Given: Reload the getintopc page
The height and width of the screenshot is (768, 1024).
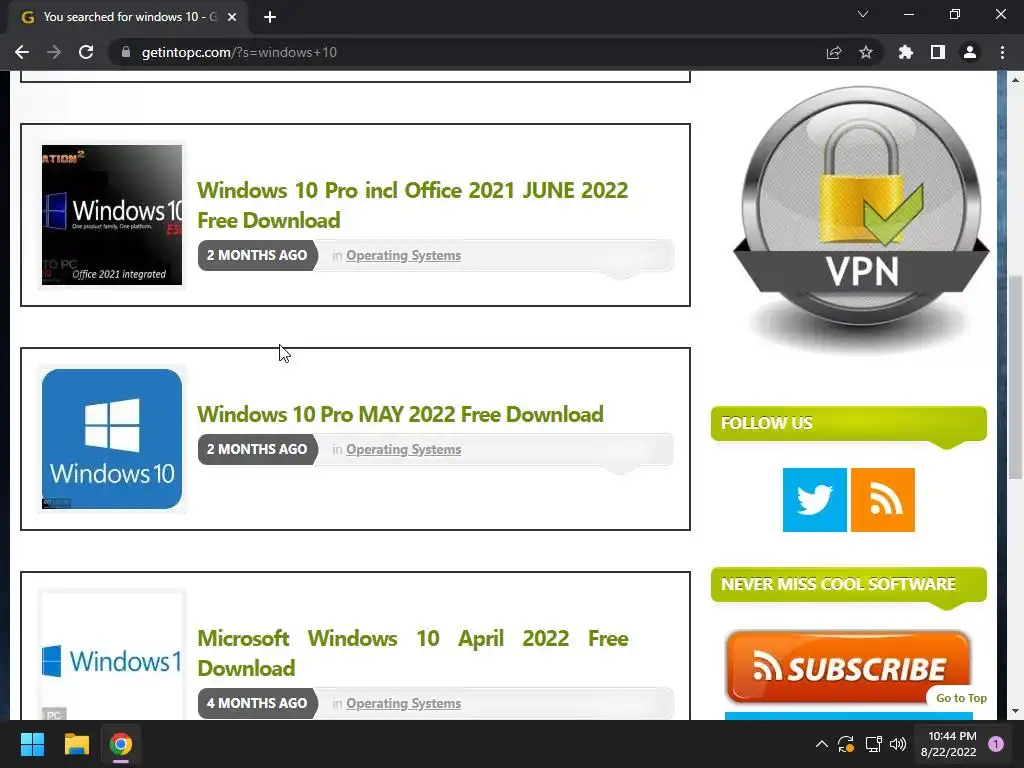Looking at the screenshot, I should (x=86, y=52).
